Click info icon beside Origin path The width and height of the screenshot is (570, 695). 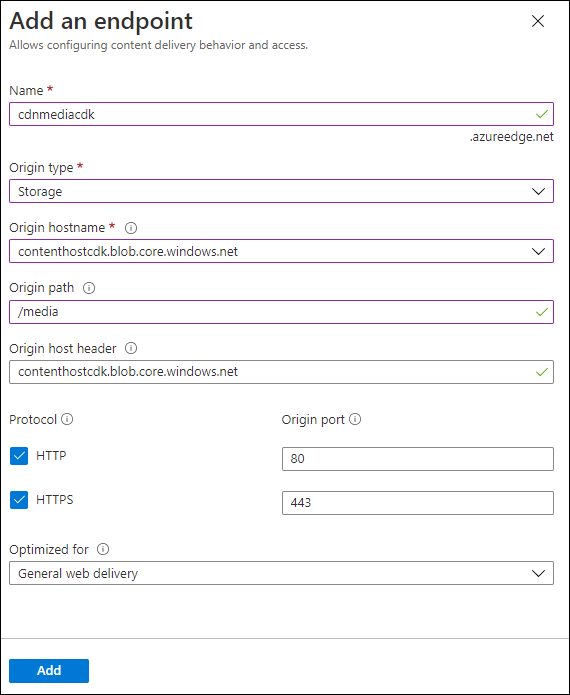(89, 288)
